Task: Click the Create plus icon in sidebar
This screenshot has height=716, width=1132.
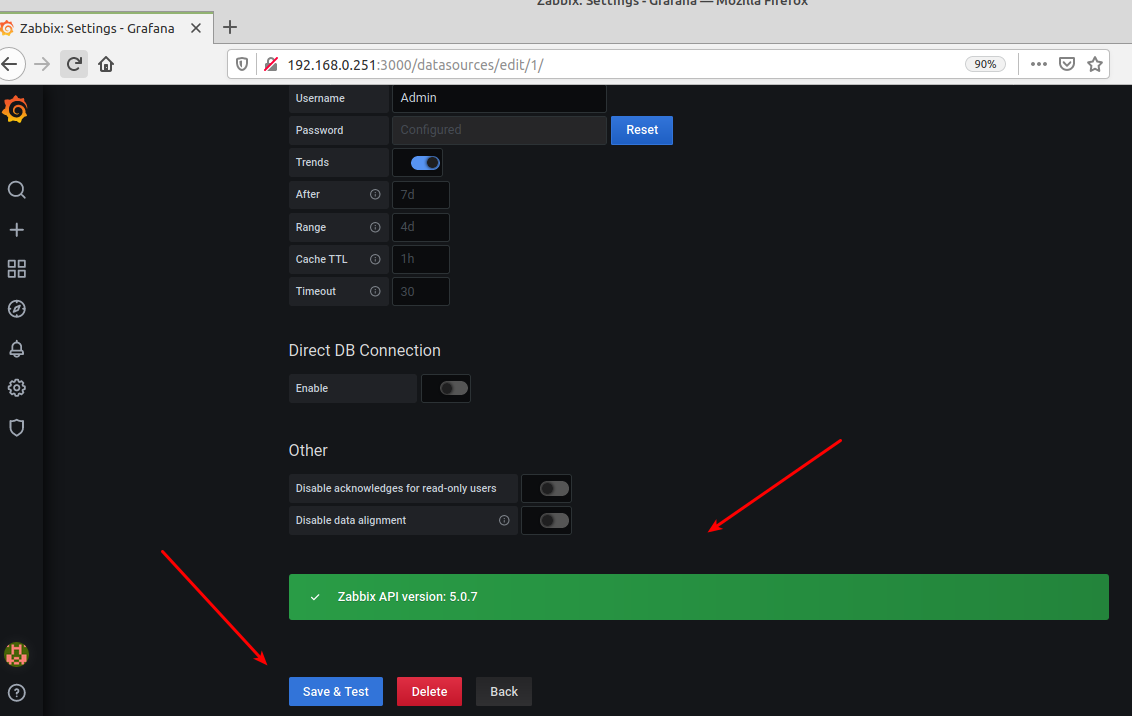Action: click(x=16, y=230)
